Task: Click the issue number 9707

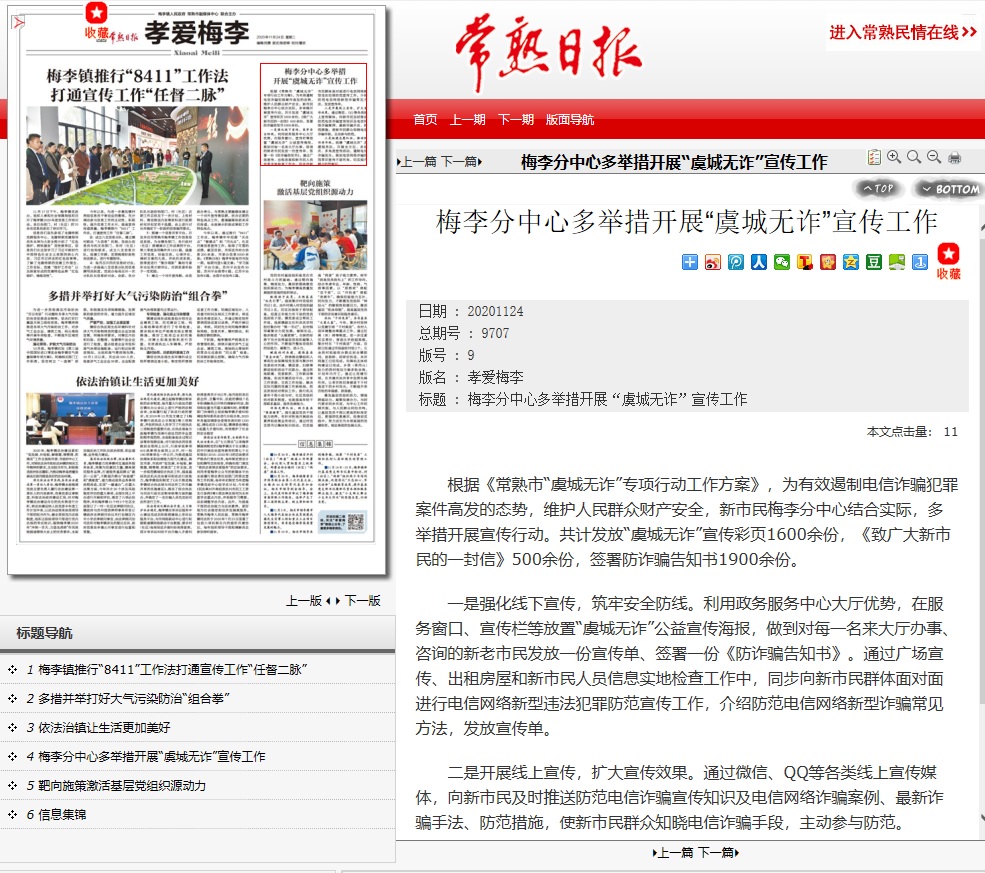Action: point(495,333)
